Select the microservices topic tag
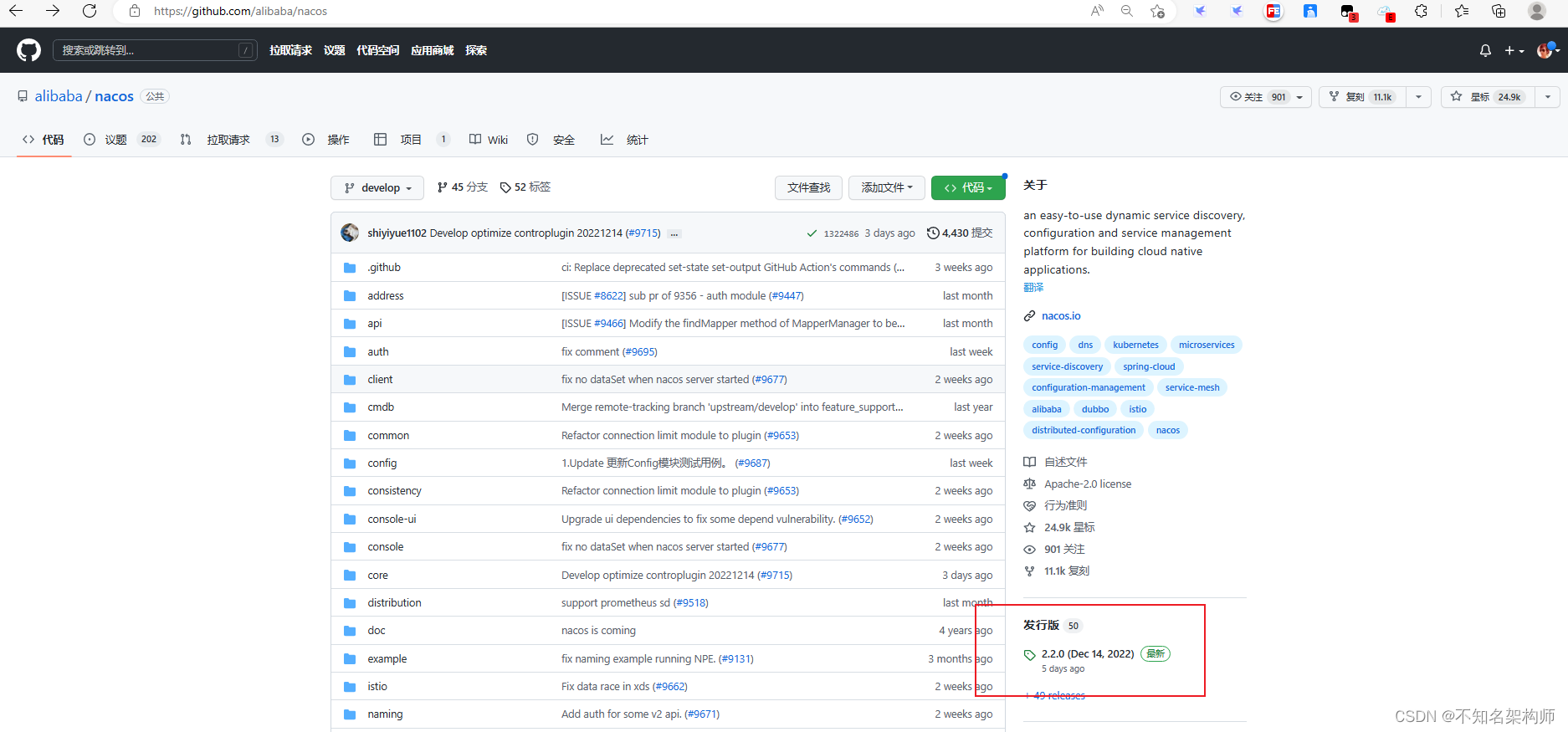Image resolution: width=1568 pixels, height=732 pixels. [x=1207, y=345]
